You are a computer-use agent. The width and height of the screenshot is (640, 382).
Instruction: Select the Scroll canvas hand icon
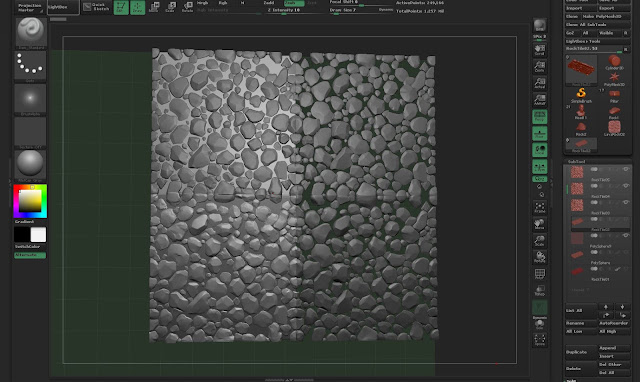point(540,50)
